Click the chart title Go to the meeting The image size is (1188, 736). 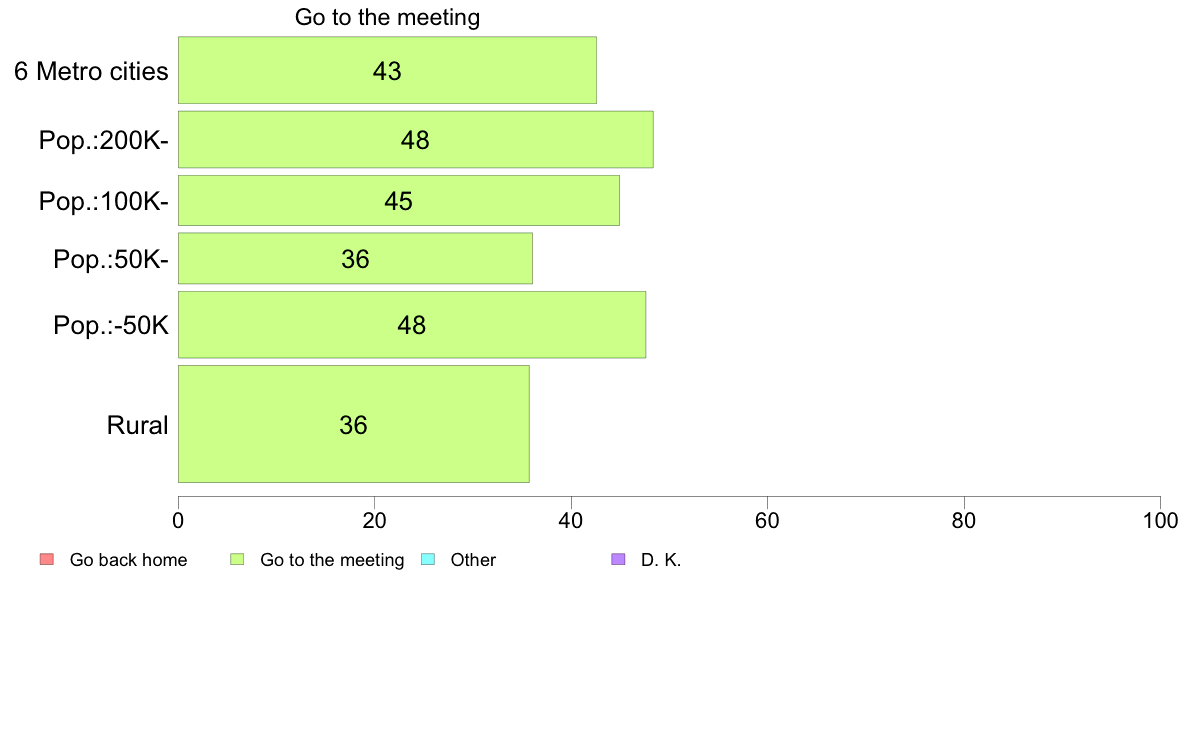387,17
